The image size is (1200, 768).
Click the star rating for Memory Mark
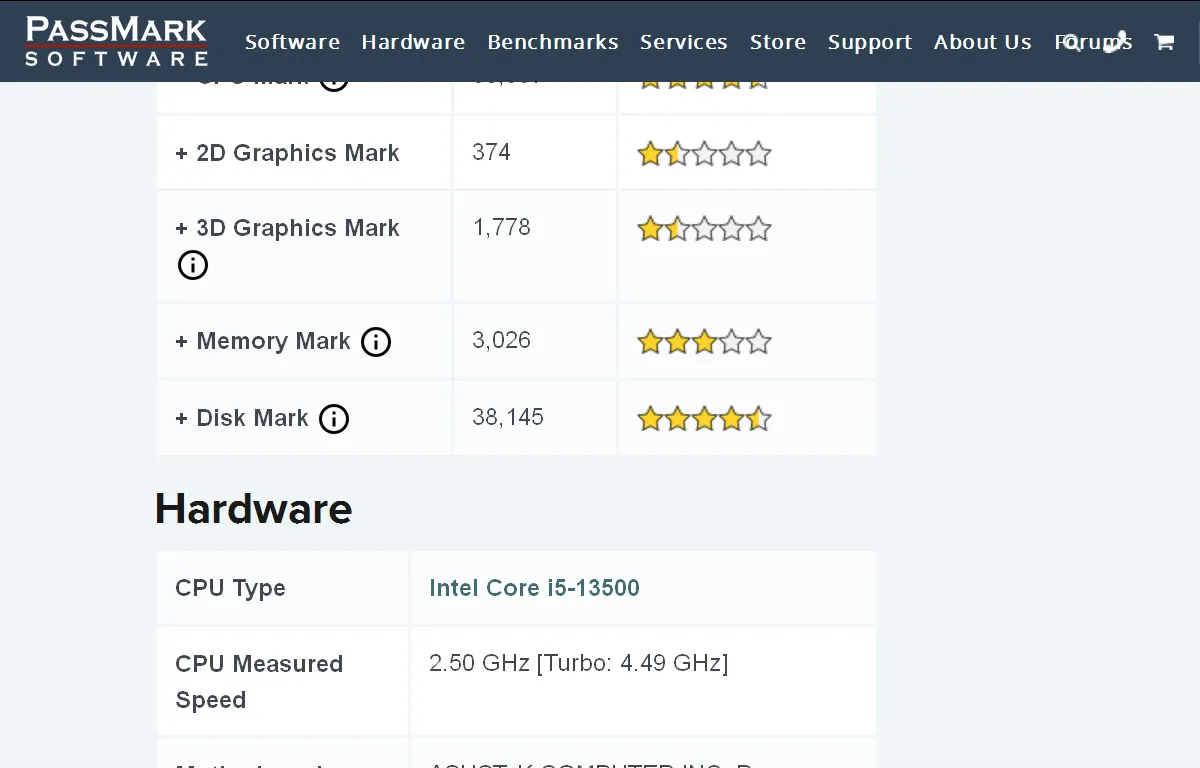coord(705,342)
